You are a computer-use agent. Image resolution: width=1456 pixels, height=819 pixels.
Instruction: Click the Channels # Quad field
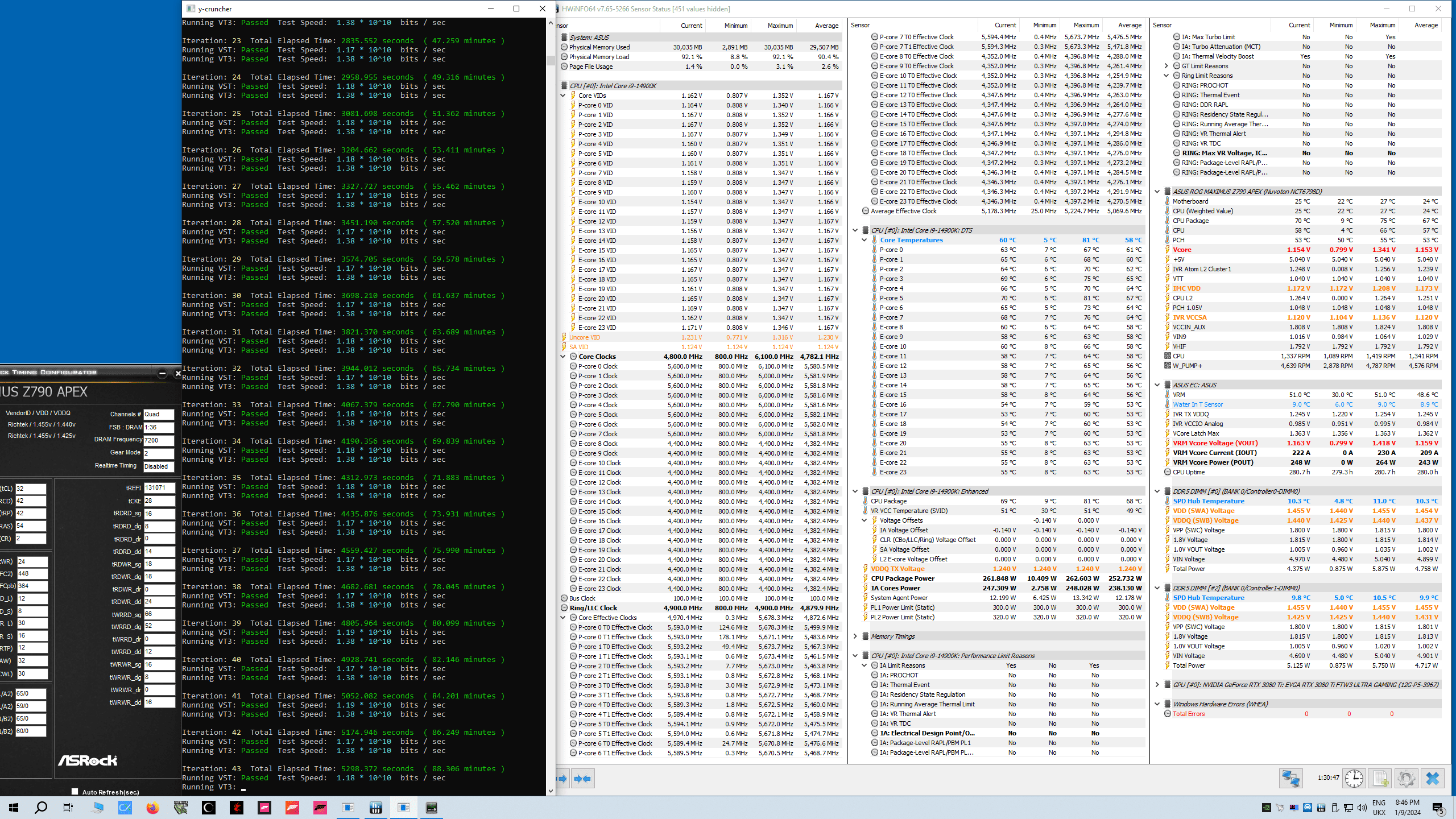(159, 414)
